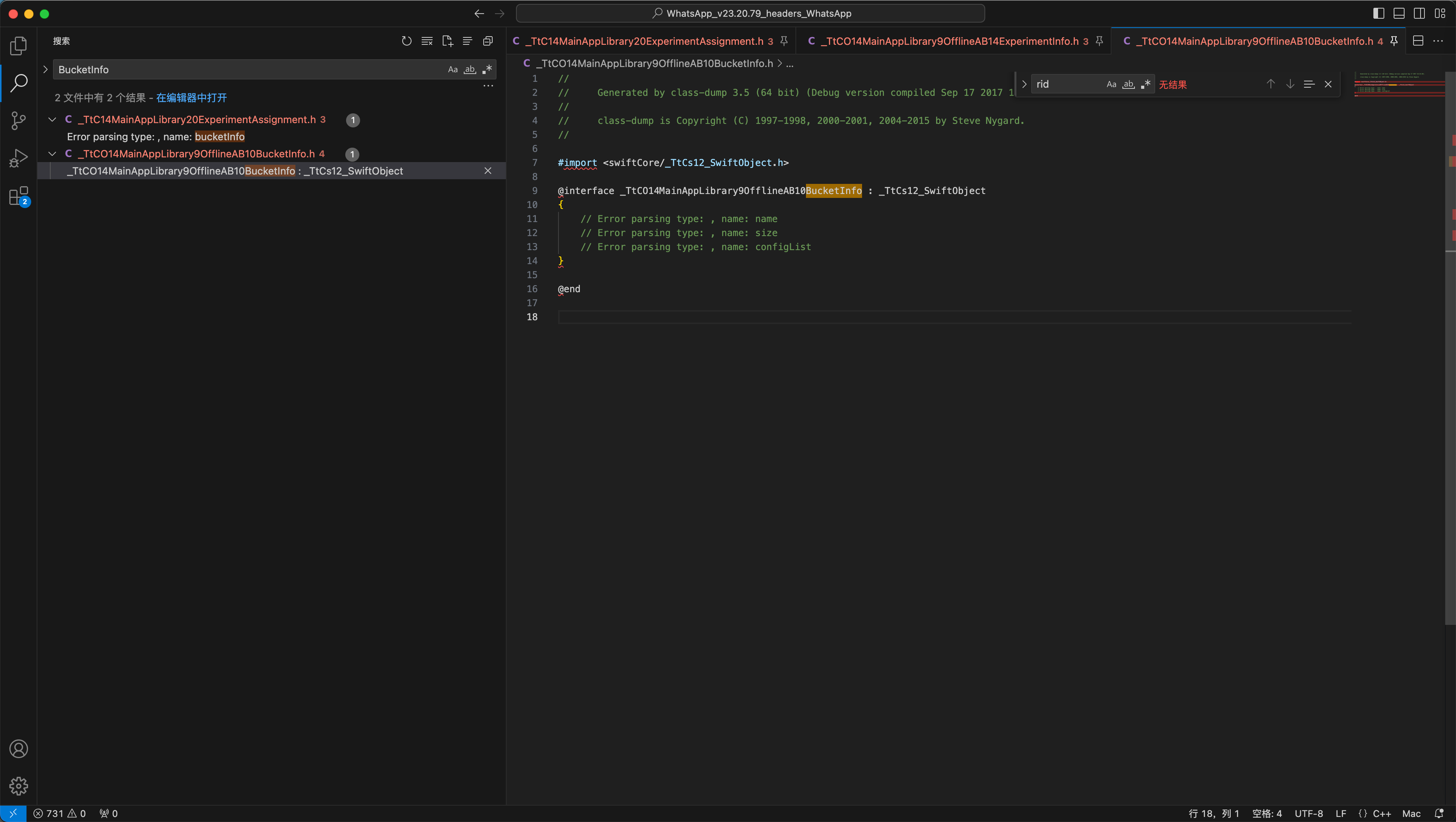Clear search results in sidebar

pyautogui.click(x=427, y=41)
